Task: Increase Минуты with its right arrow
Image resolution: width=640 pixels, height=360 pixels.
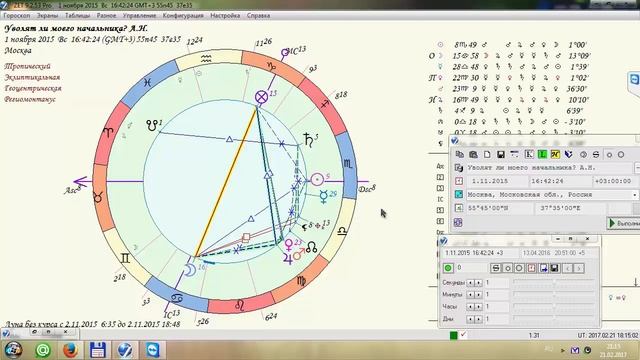Action: coord(478,294)
